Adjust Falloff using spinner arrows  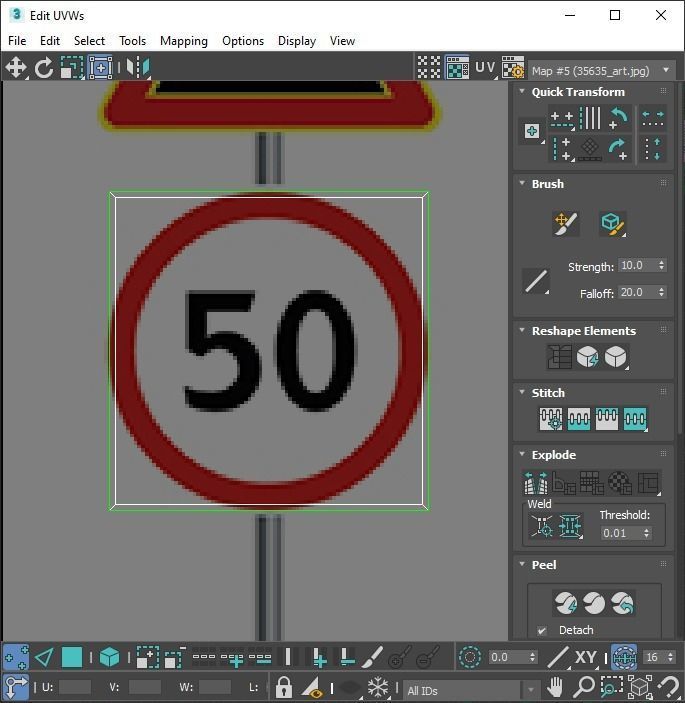pyautogui.click(x=661, y=292)
